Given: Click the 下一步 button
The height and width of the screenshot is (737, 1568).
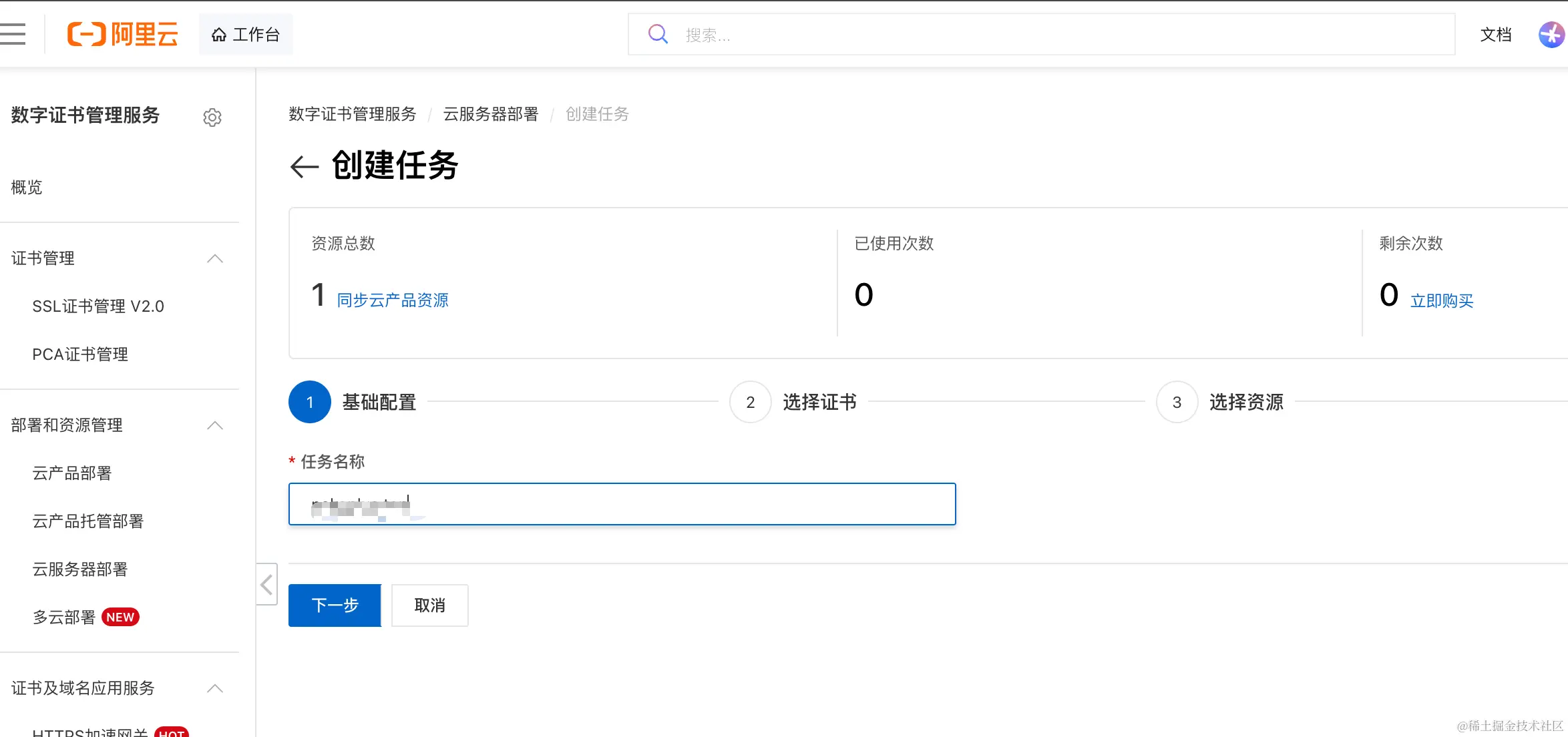Looking at the screenshot, I should click(x=335, y=605).
